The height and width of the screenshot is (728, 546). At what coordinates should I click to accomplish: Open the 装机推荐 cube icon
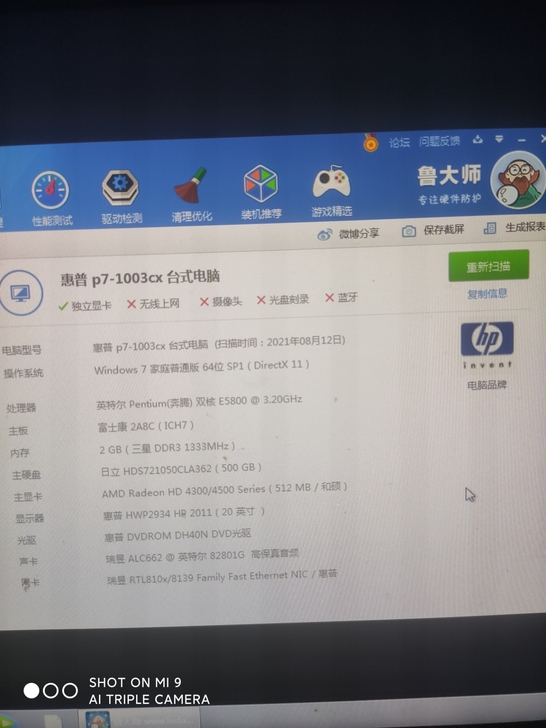pyautogui.click(x=261, y=192)
